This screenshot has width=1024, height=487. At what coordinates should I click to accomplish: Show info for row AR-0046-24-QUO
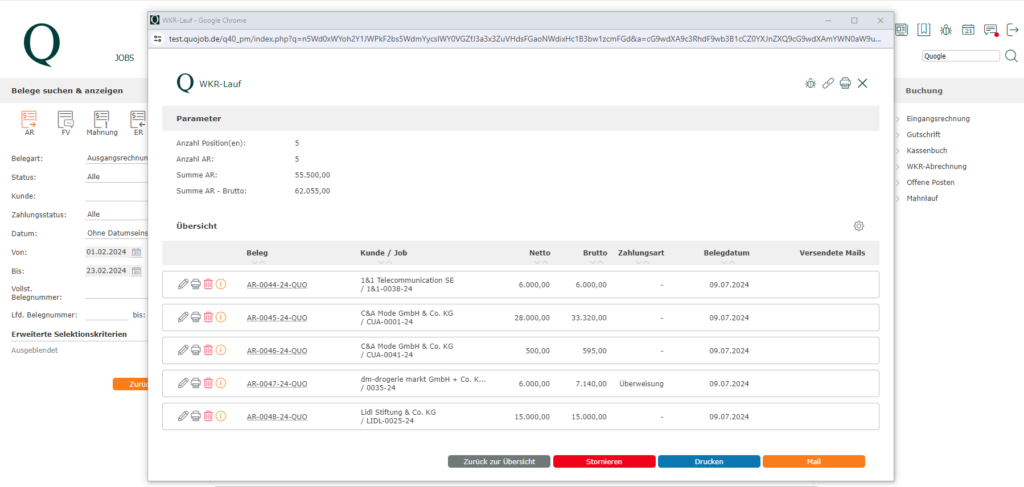[x=221, y=351]
